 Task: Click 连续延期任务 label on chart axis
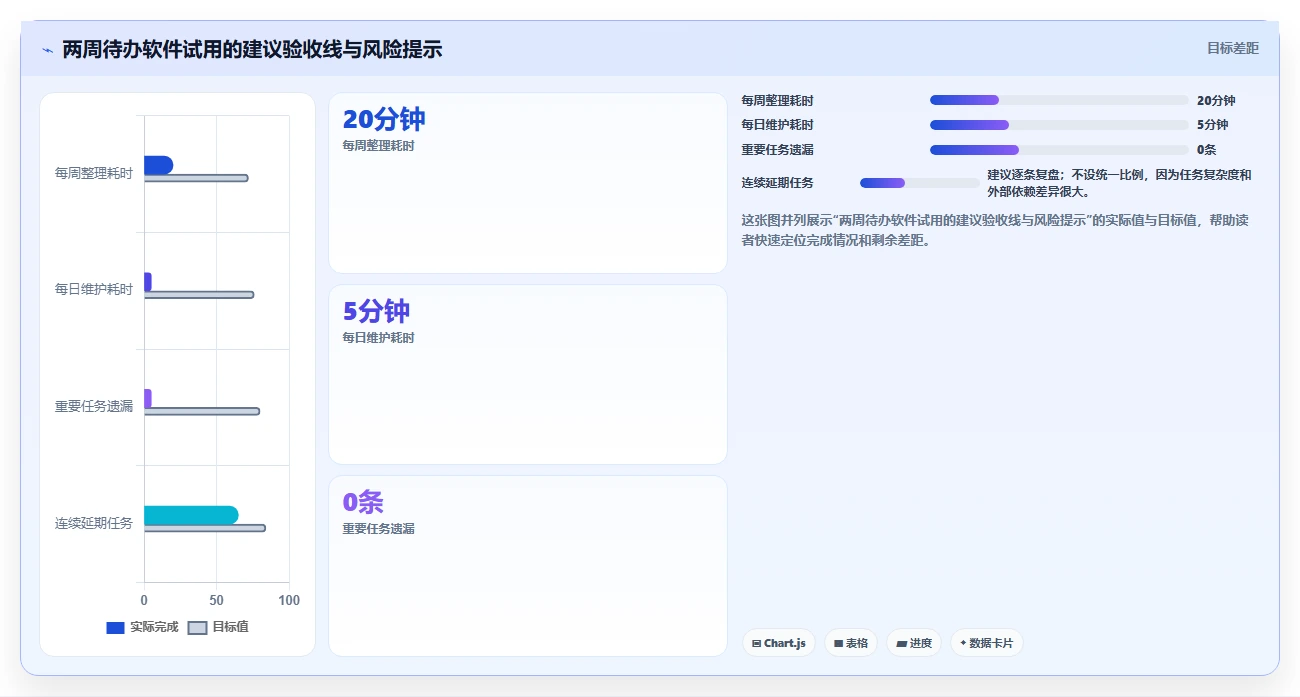point(94,523)
